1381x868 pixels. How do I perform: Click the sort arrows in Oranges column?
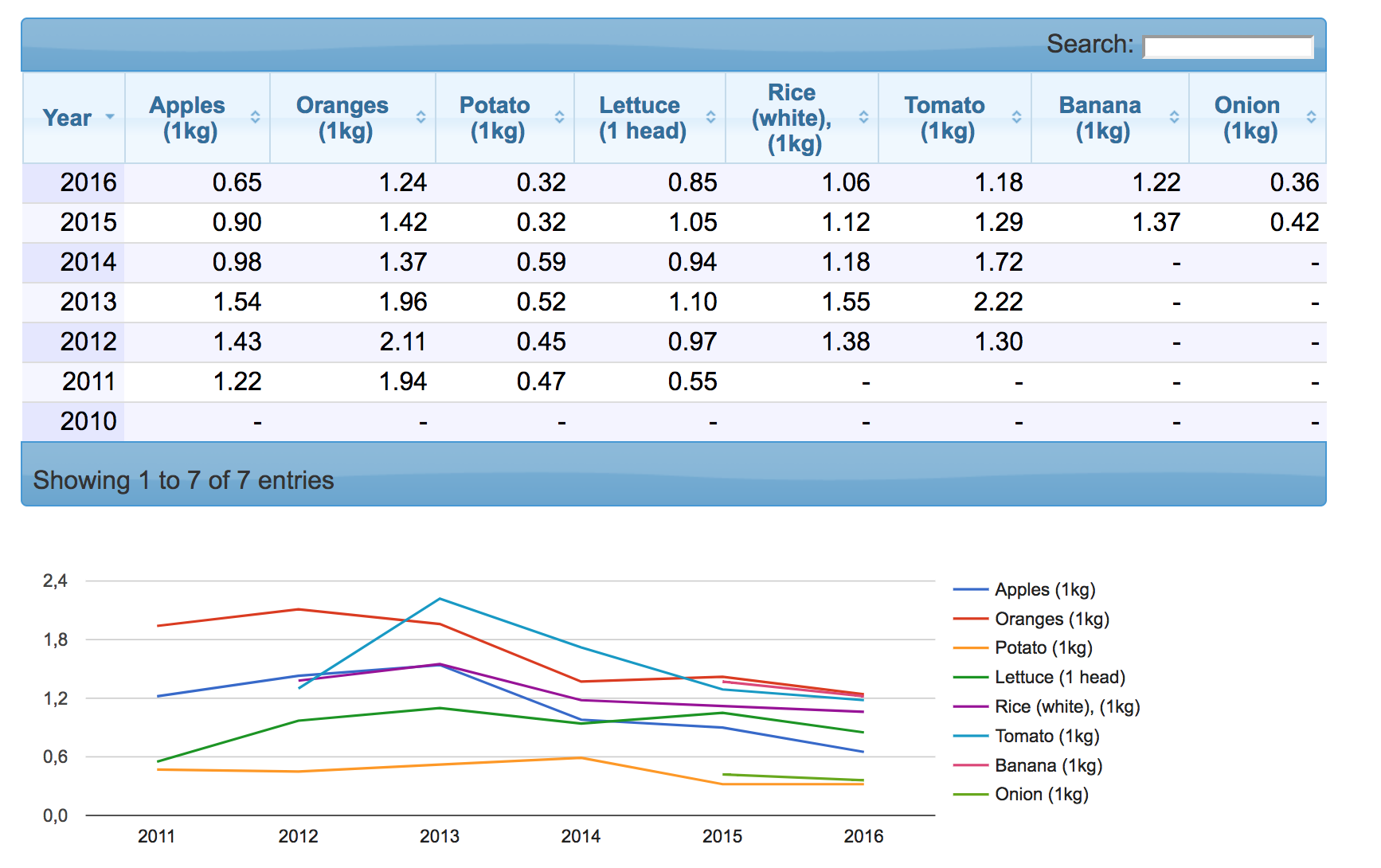pyautogui.click(x=421, y=117)
